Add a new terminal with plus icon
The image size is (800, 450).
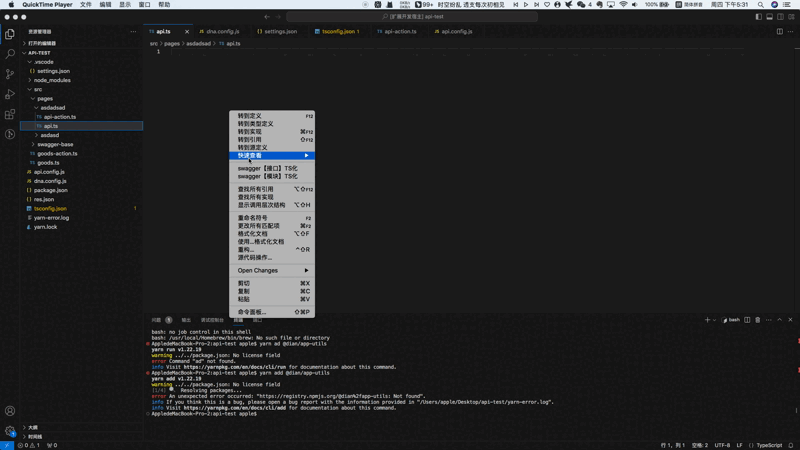pyautogui.click(x=707, y=320)
